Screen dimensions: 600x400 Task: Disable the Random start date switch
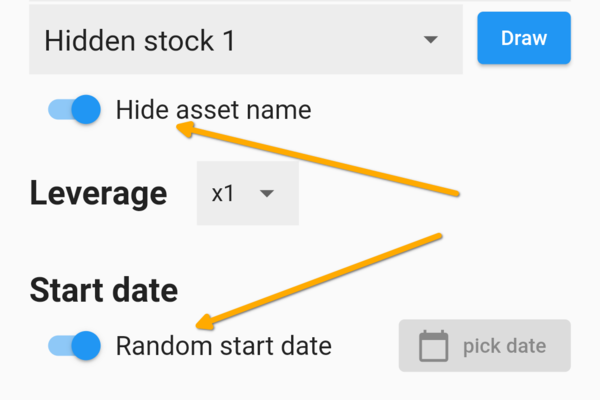click(75, 346)
